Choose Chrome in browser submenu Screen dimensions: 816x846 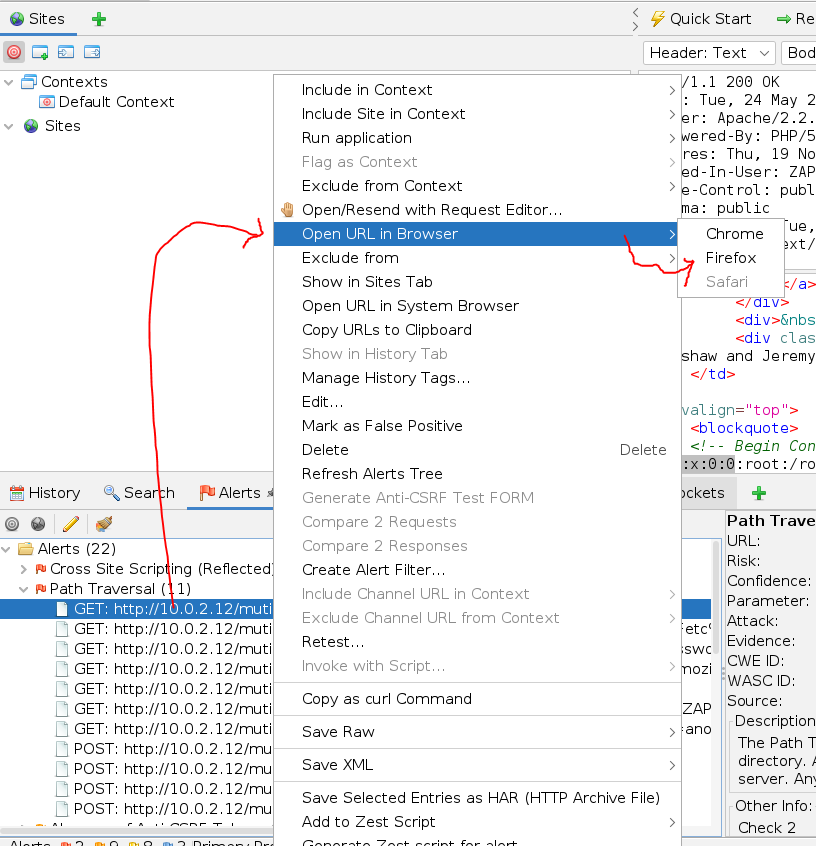tap(731, 234)
